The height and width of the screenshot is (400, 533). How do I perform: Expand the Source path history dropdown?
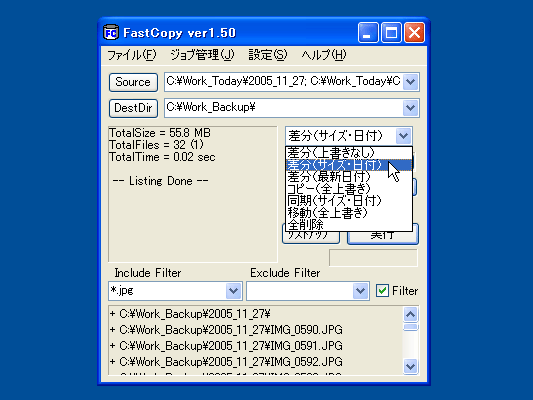(x=411, y=82)
